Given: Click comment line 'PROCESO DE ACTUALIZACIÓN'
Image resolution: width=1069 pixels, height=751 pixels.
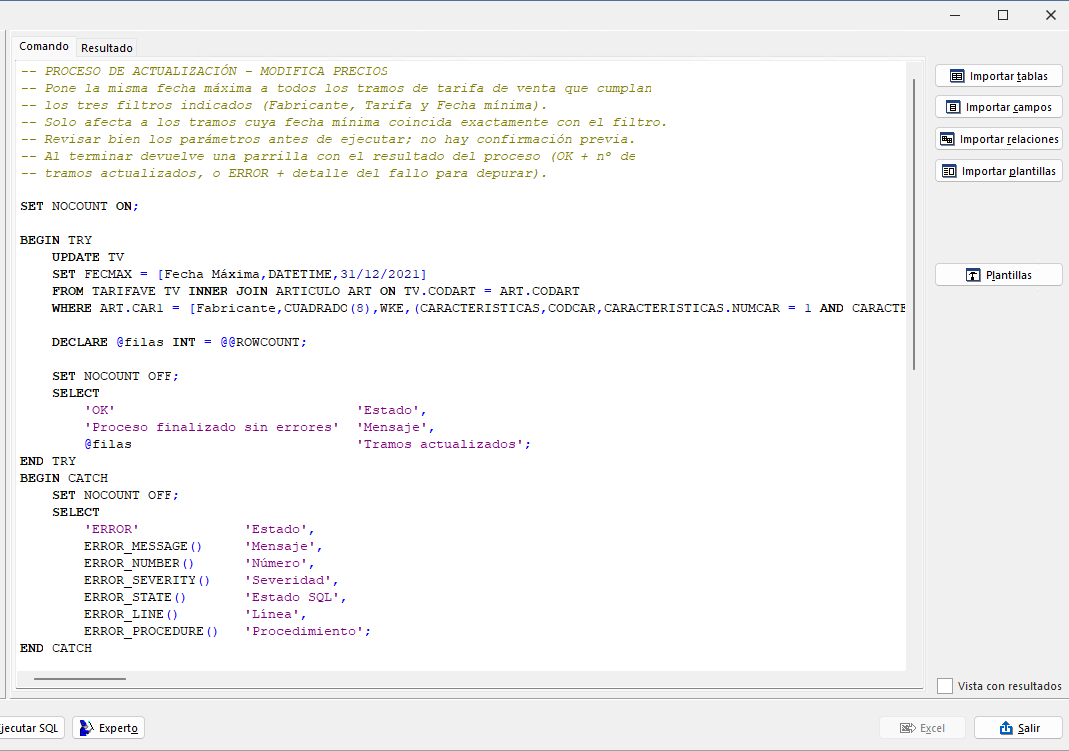Looking at the screenshot, I should [204, 72].
